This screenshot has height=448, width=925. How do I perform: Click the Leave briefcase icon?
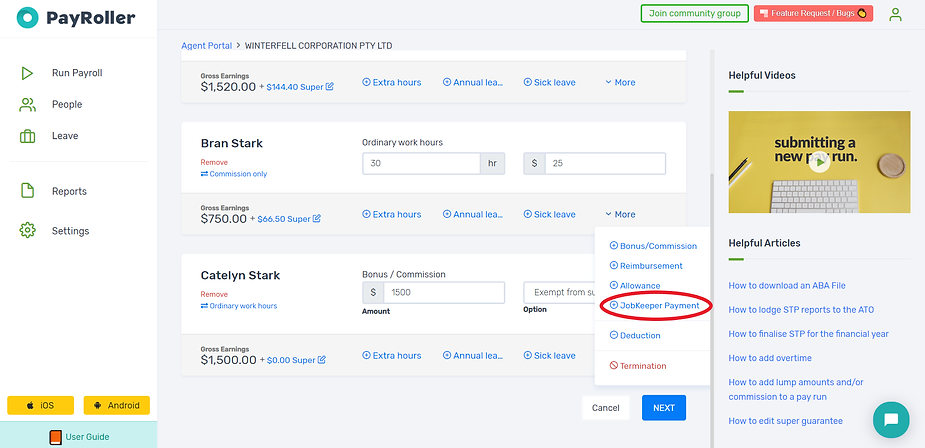tap(27, 136)
